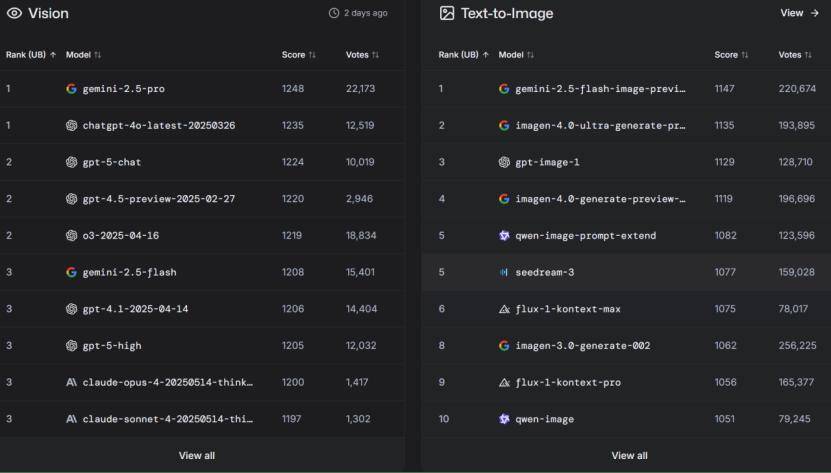Click the seedream-3 ByteDance icon
Image resolution: width=831 pixels, height=473 pixels.
click(x=504, y=272)
